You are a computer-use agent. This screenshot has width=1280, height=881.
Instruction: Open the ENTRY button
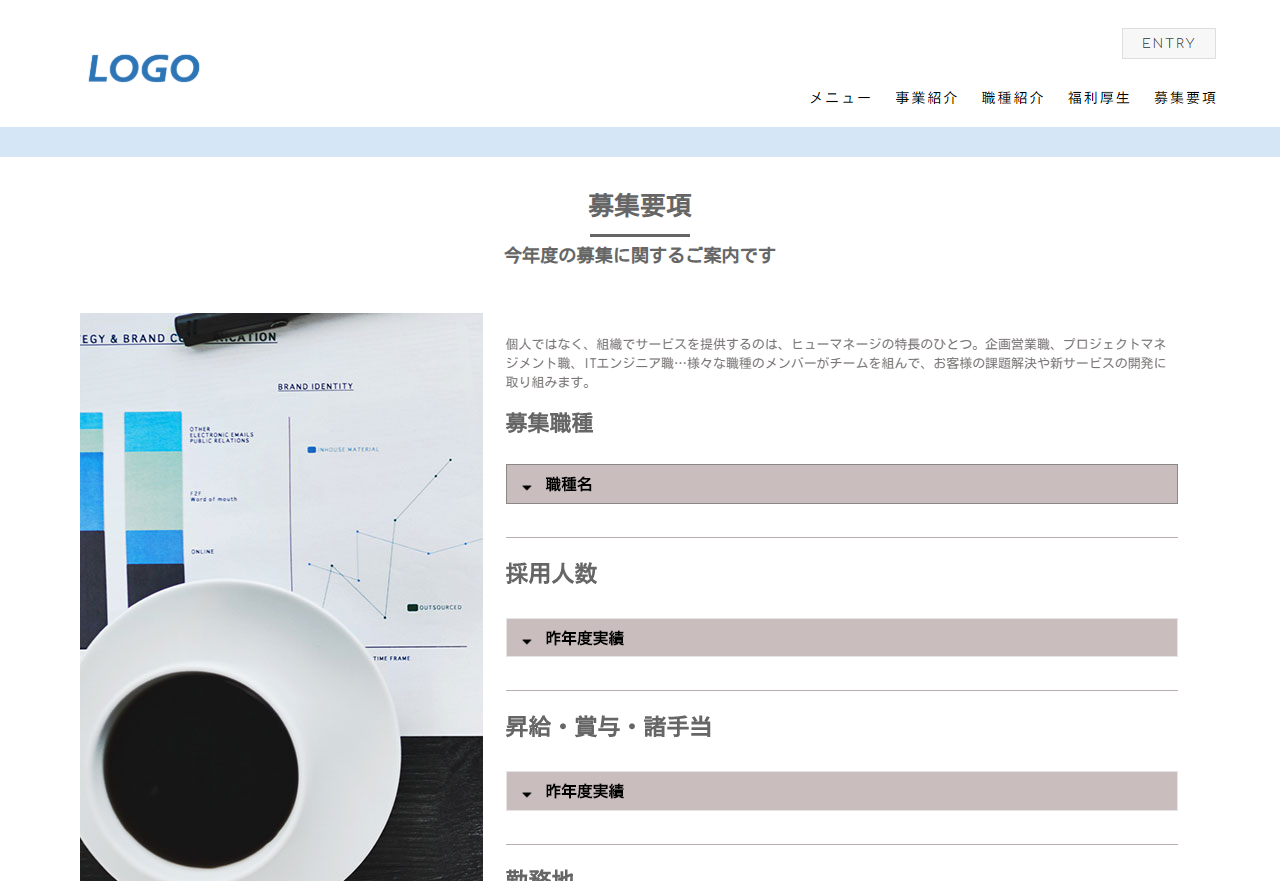tap(1168, 43)
